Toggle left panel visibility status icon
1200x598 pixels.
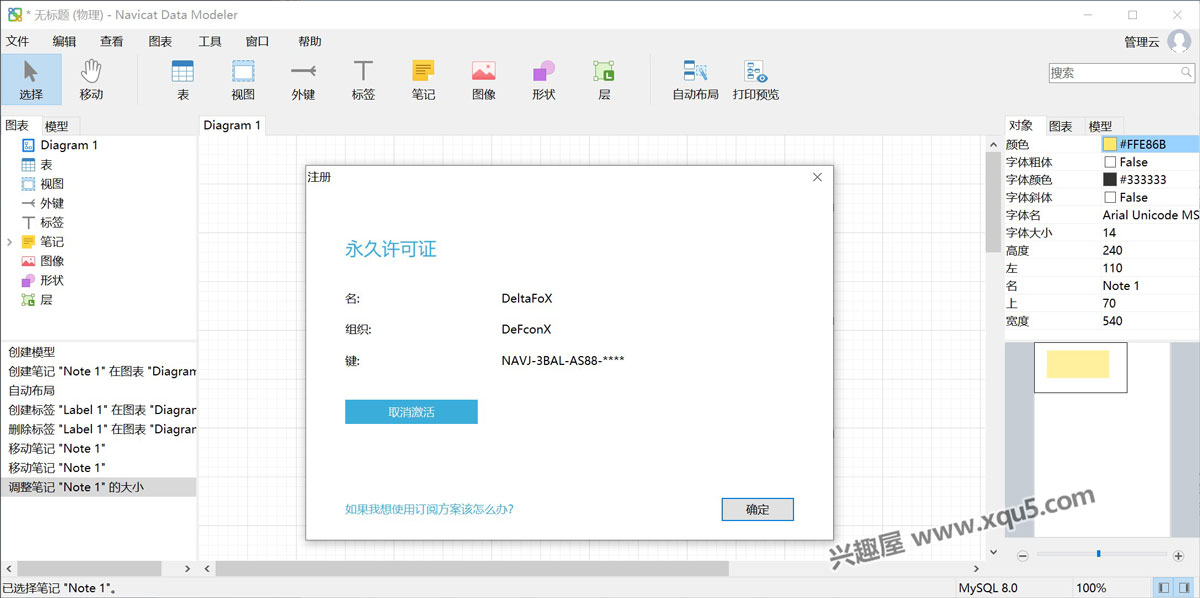point(1163,587)
